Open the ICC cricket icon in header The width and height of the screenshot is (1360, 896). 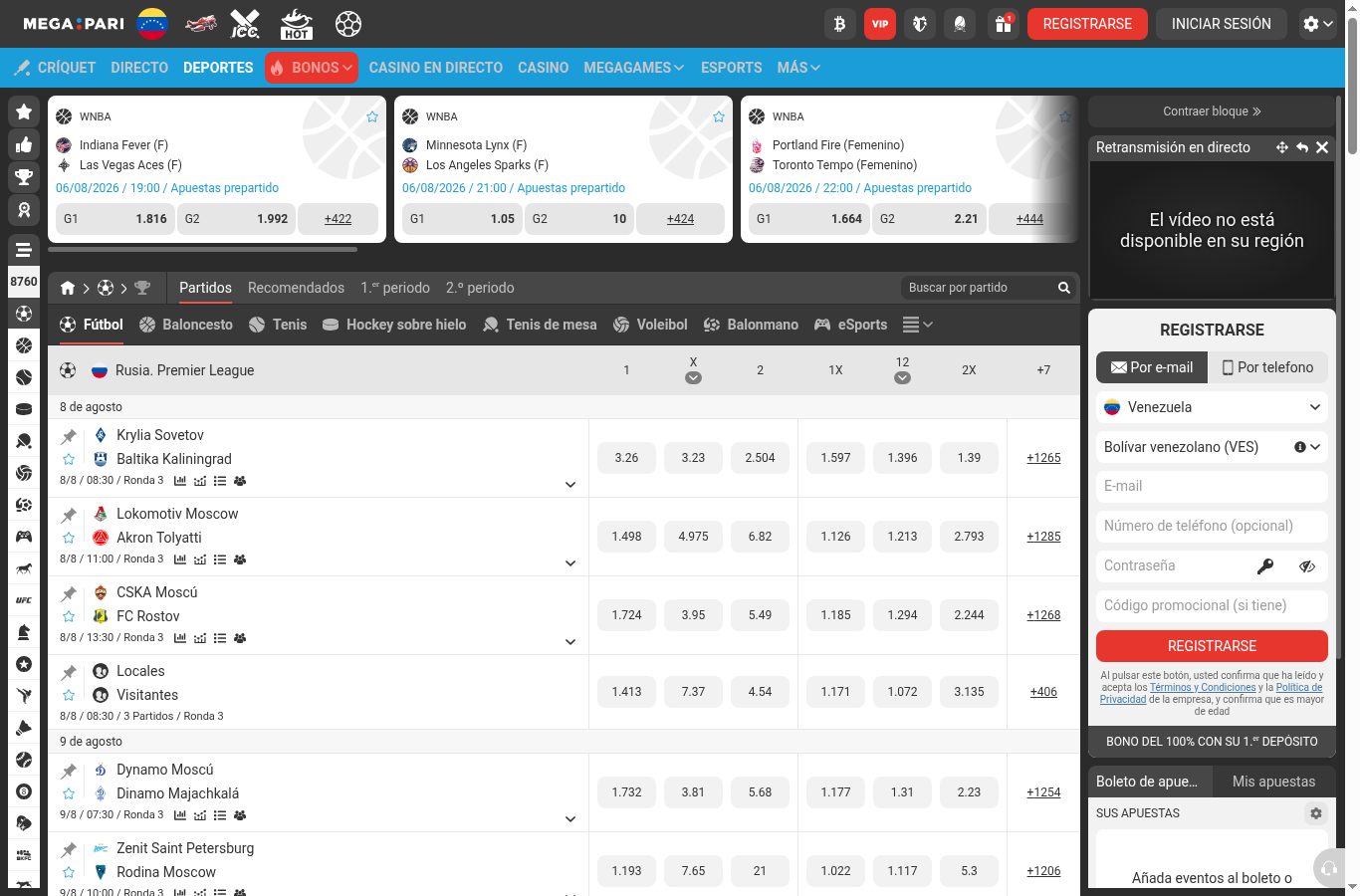click(245, 24)
